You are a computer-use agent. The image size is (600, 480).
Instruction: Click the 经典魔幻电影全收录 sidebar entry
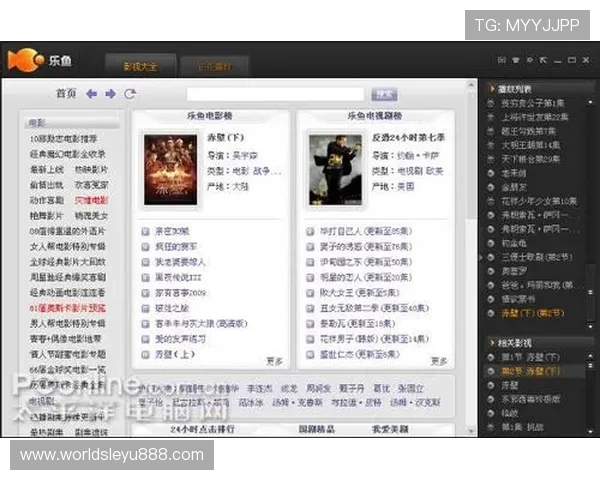click(x=67, y=154)
